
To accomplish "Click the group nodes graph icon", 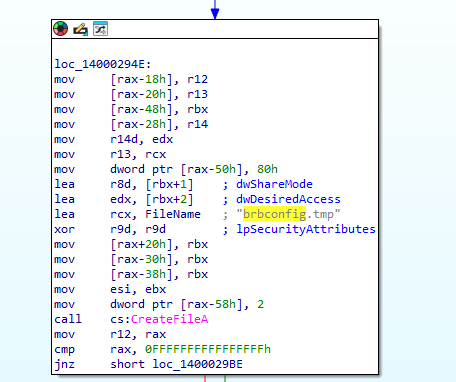I will point(100,29).
